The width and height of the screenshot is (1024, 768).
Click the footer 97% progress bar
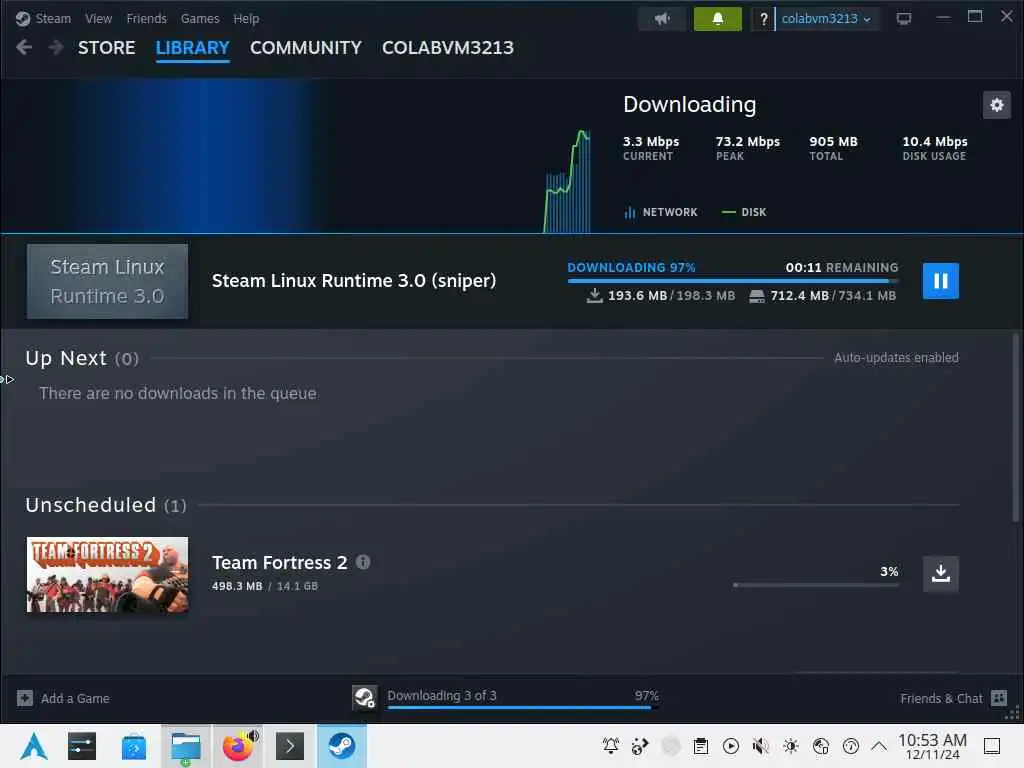point(523,707)
